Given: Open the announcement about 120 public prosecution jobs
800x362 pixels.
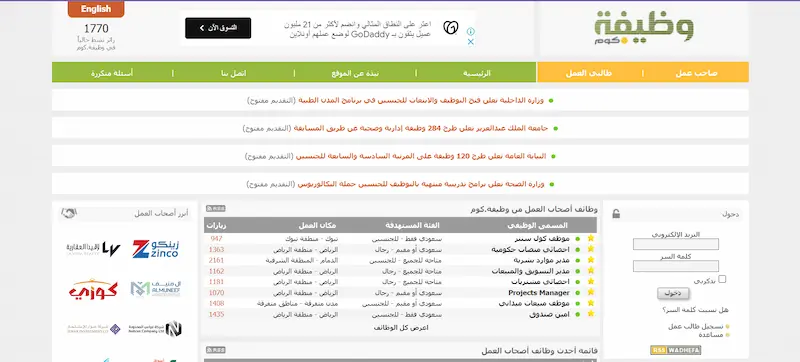Looking at the screenshot, I should coord(421,156).
